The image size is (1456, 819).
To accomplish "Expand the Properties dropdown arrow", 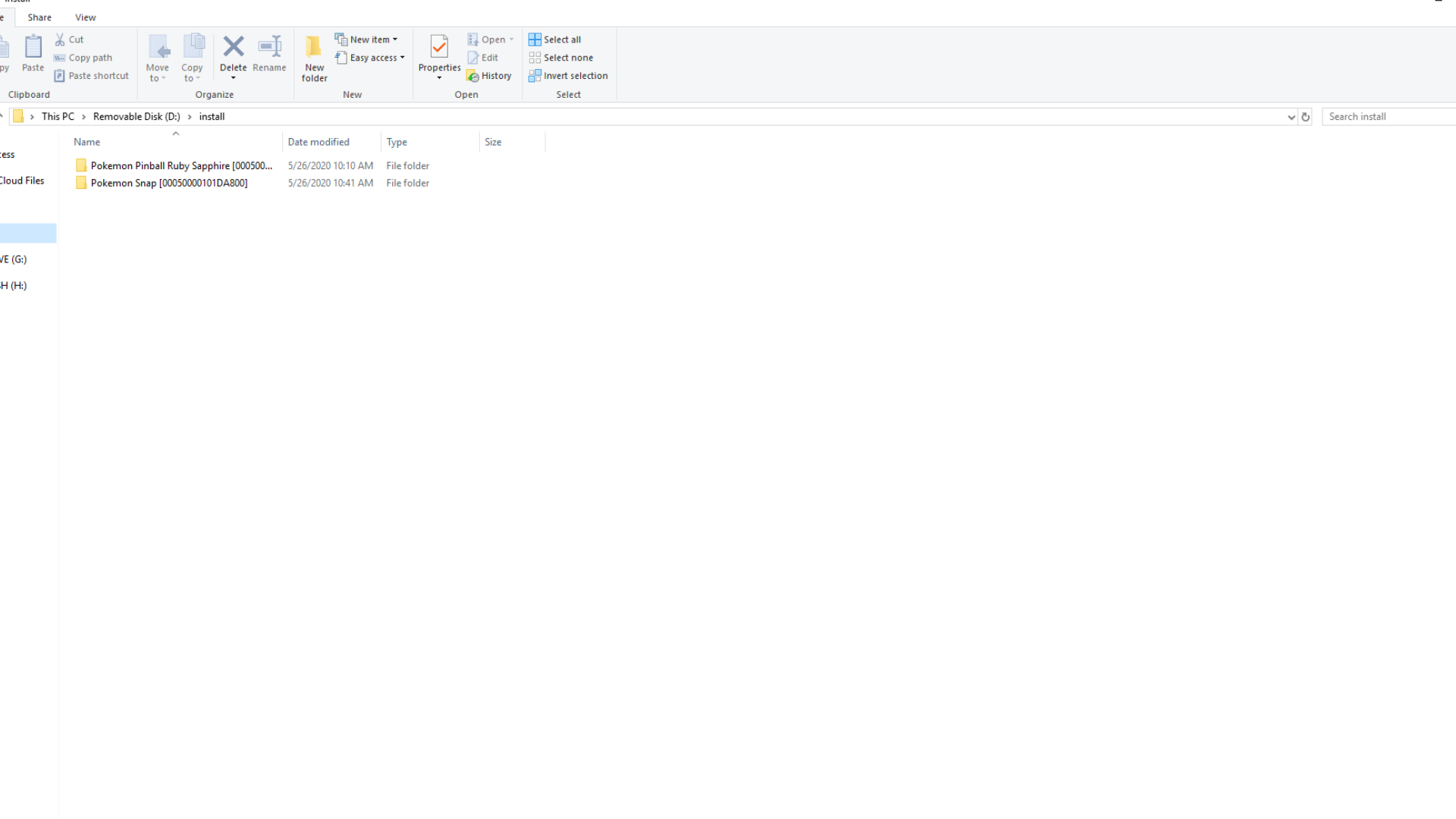I will [439, 78].
